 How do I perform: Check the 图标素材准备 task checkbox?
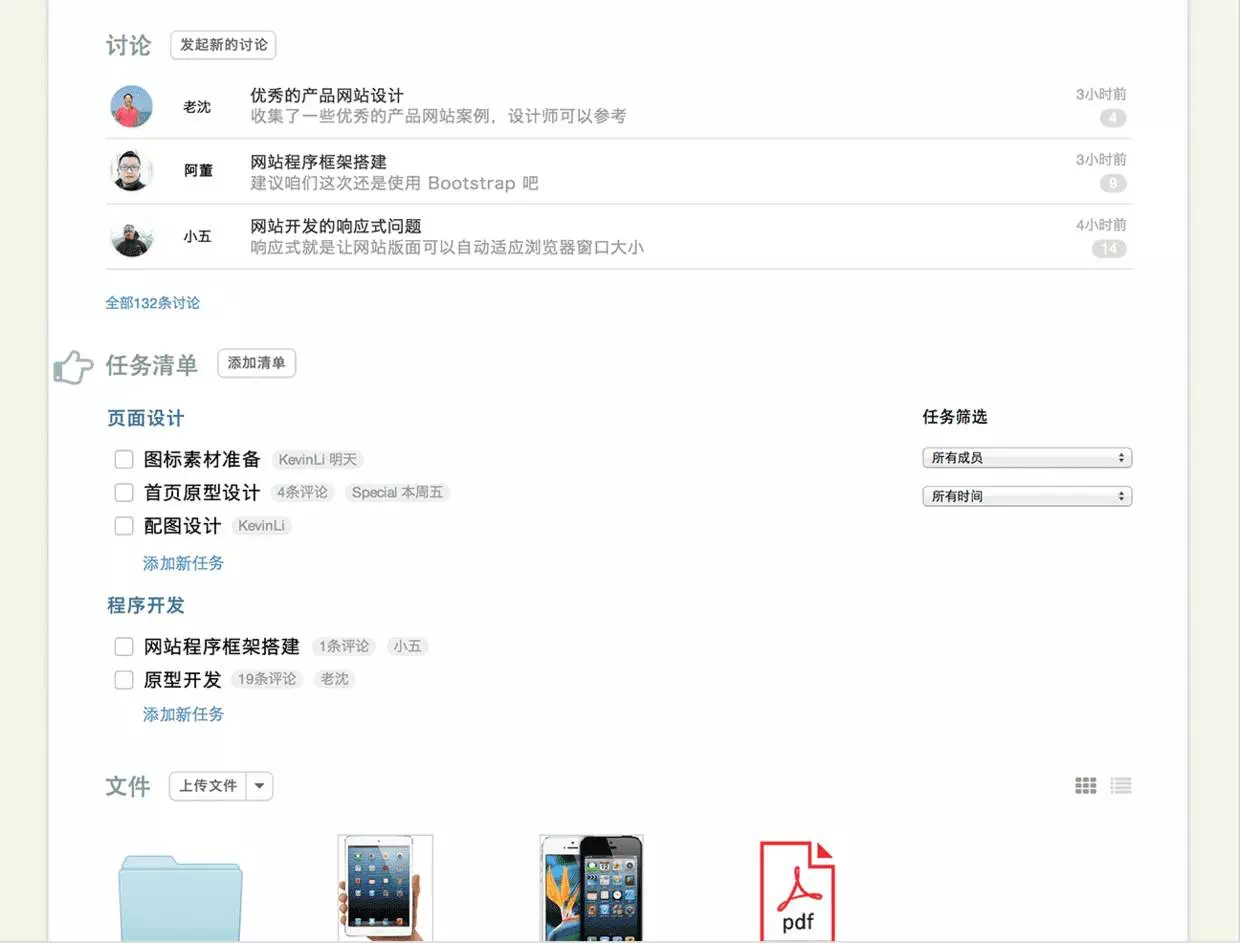(124, 460)
